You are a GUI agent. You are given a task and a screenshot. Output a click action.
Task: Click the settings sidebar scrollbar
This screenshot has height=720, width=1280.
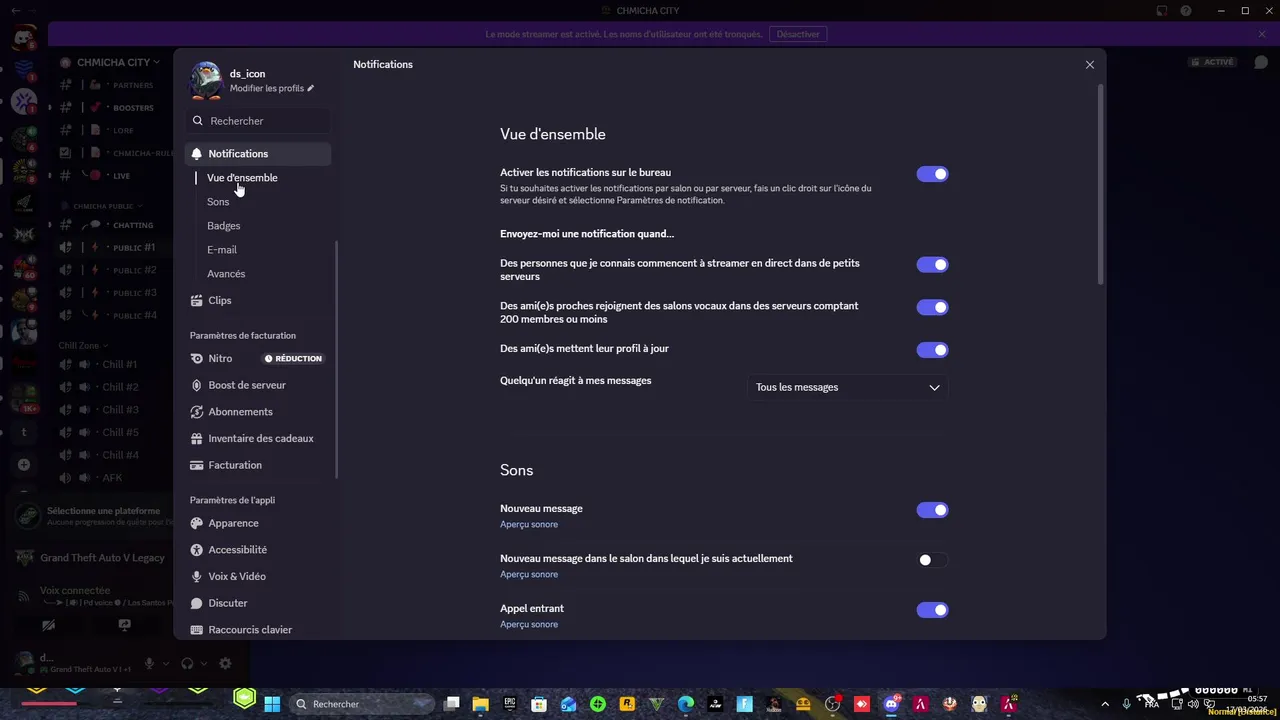pos(336,360)
